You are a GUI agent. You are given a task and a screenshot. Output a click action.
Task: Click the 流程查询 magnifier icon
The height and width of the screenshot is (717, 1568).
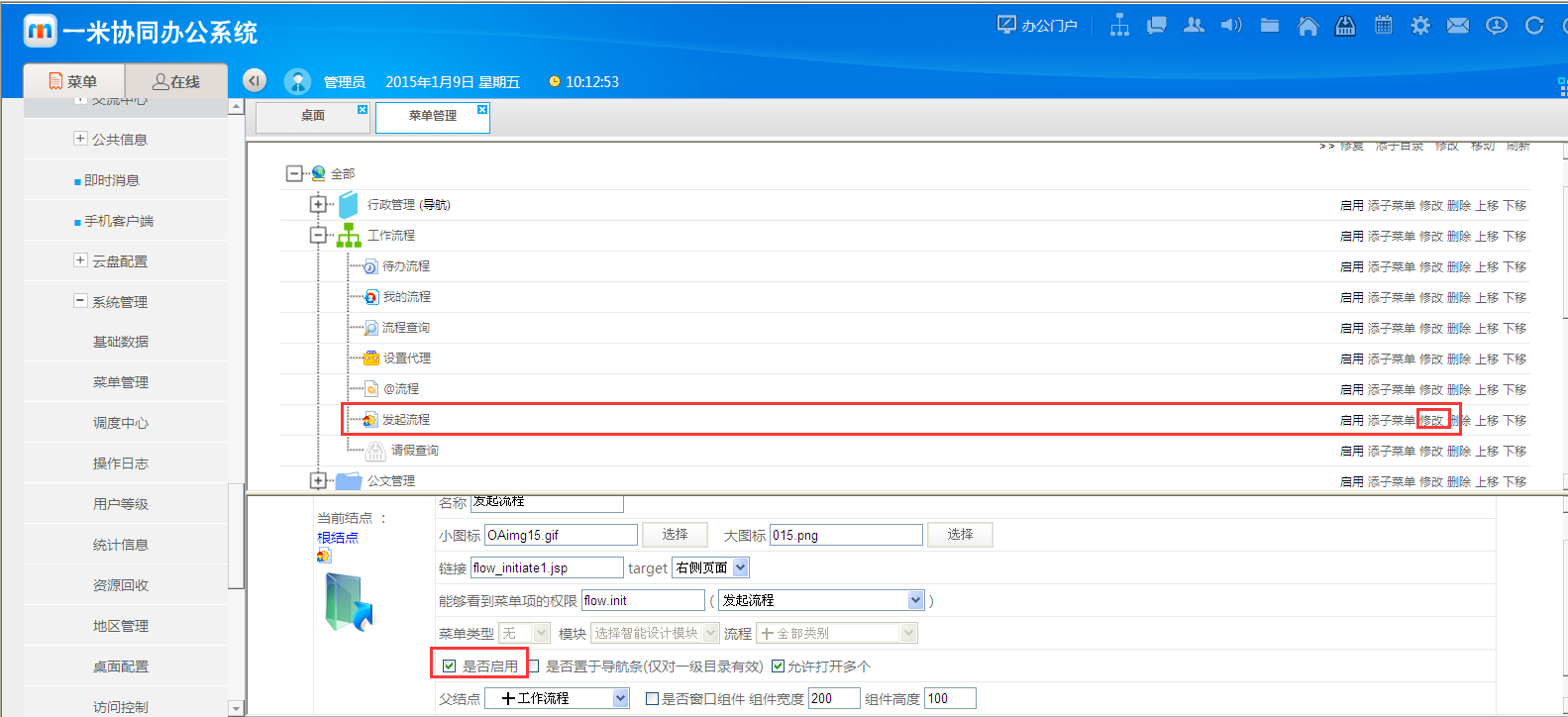pyautogui.click(x=370, y=328)
